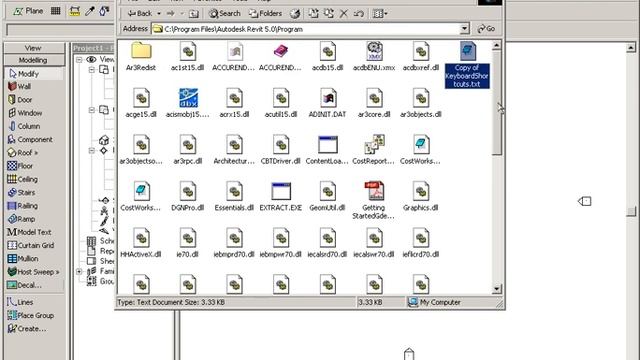Screen dimensions: 640x360
Task: Choose the Door tool
Action: coord(20,100)
